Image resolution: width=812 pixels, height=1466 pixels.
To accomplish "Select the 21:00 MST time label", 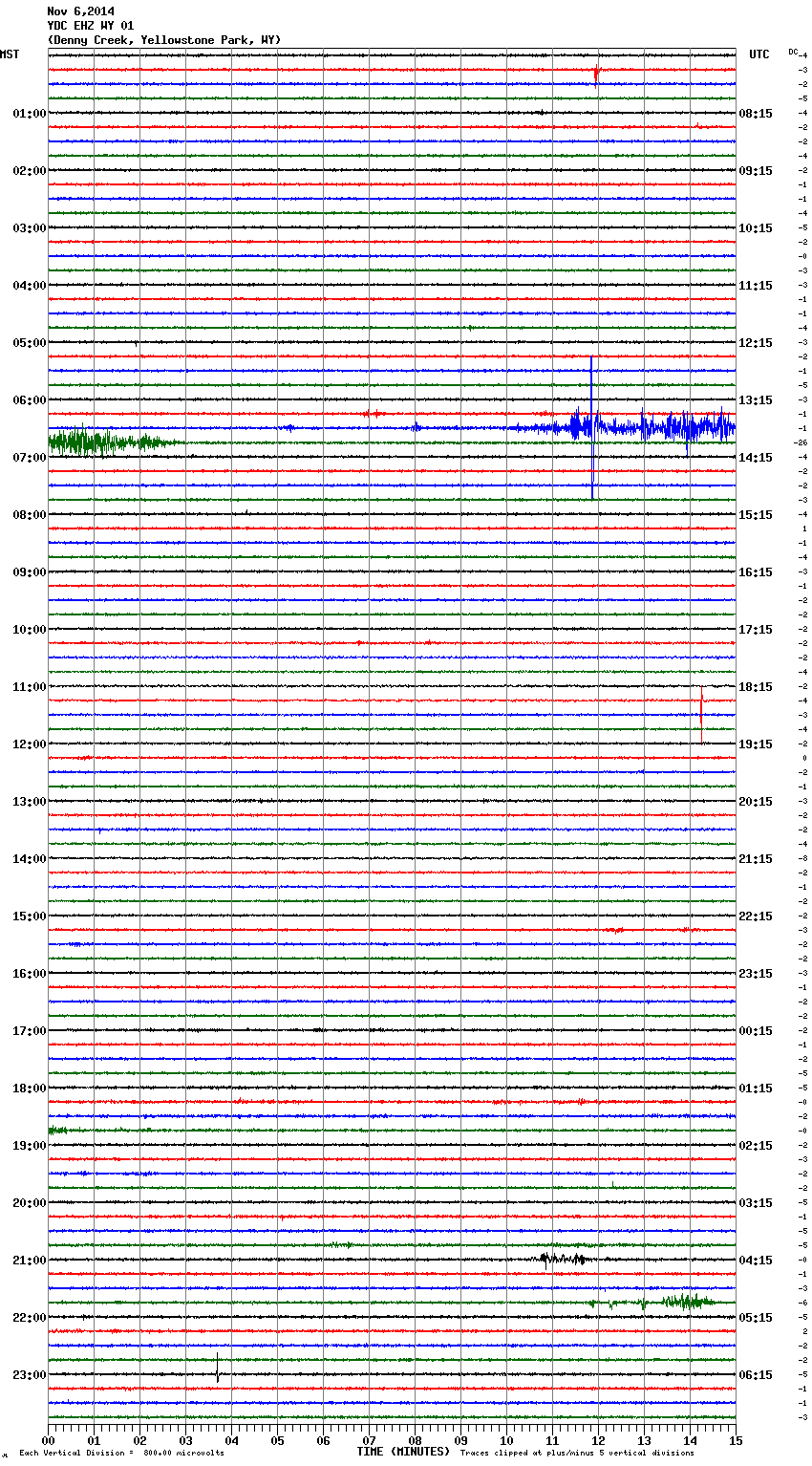I will coord(30,1261).
